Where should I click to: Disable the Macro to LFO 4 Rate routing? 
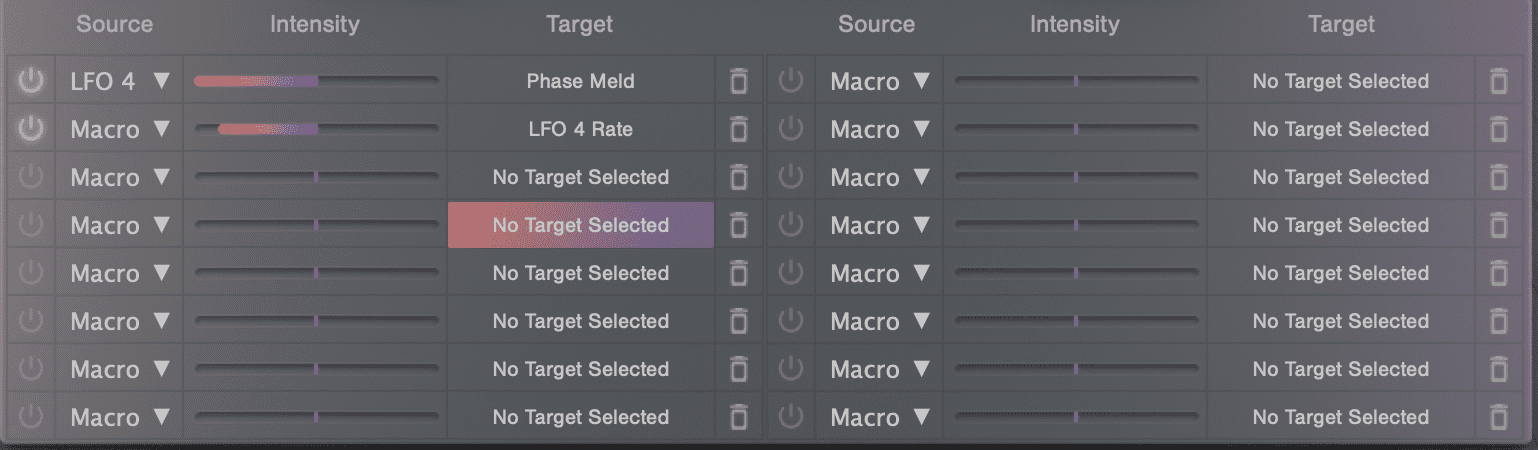coord(31,129)
